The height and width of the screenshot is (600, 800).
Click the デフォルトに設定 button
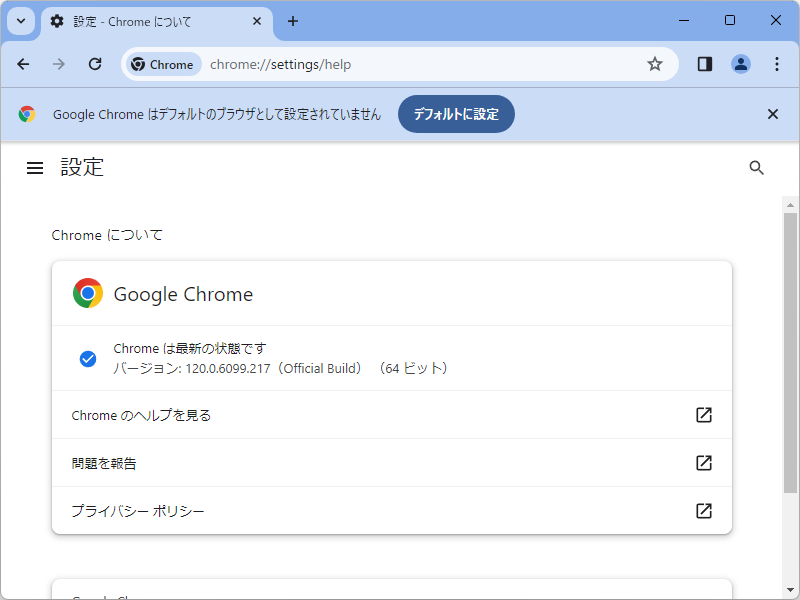[x=456, y=114]
